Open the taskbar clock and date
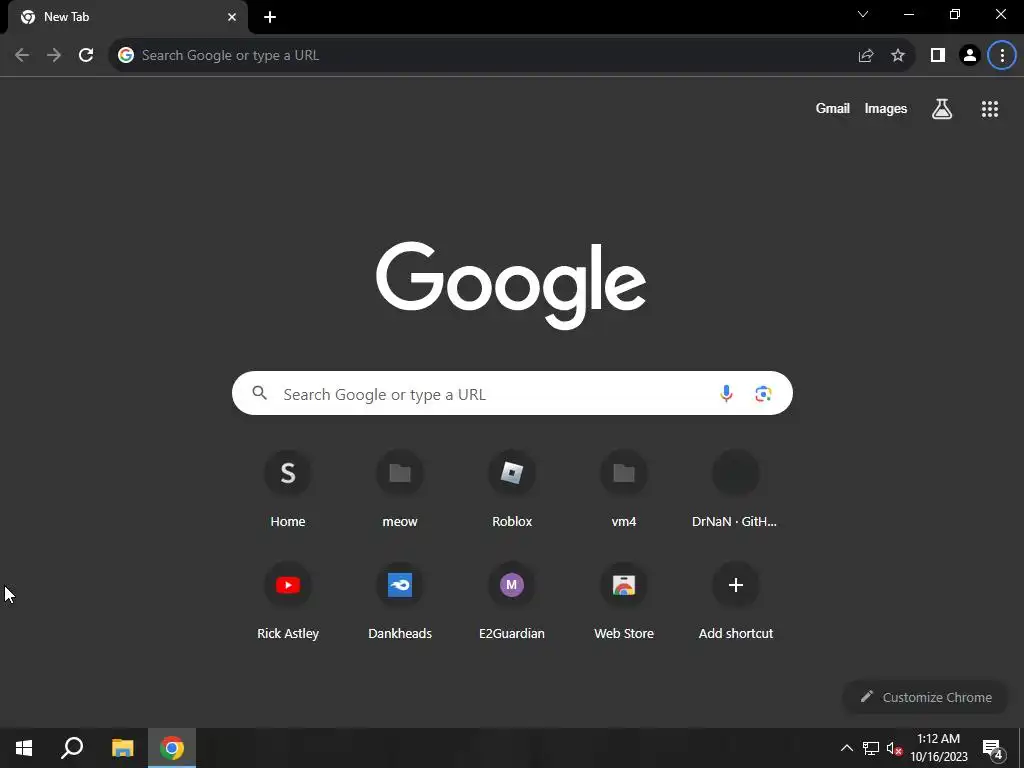 939,748
